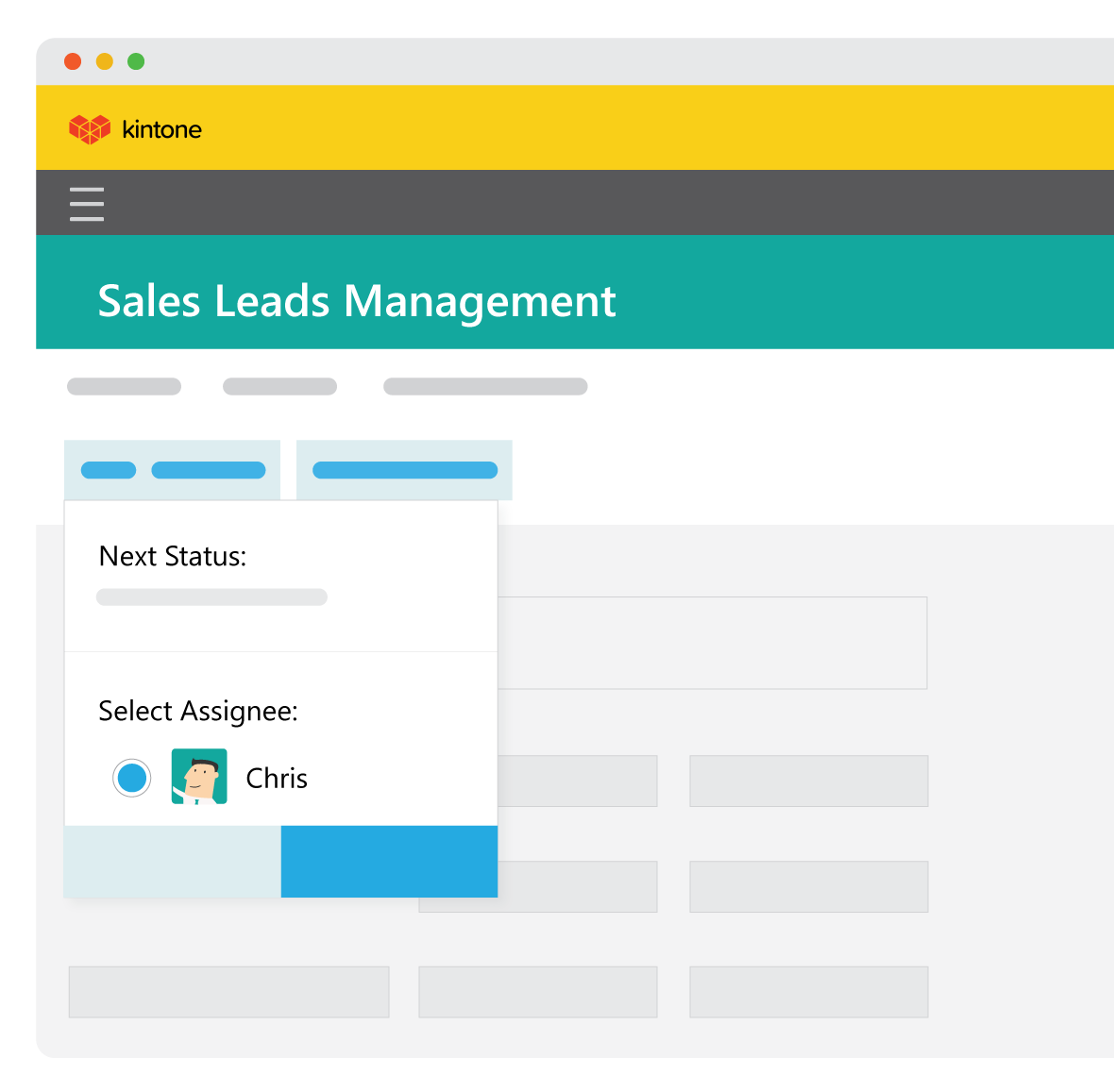Click the Chris assignee name
The image size is (1114, 1092).
click(277, 779)
